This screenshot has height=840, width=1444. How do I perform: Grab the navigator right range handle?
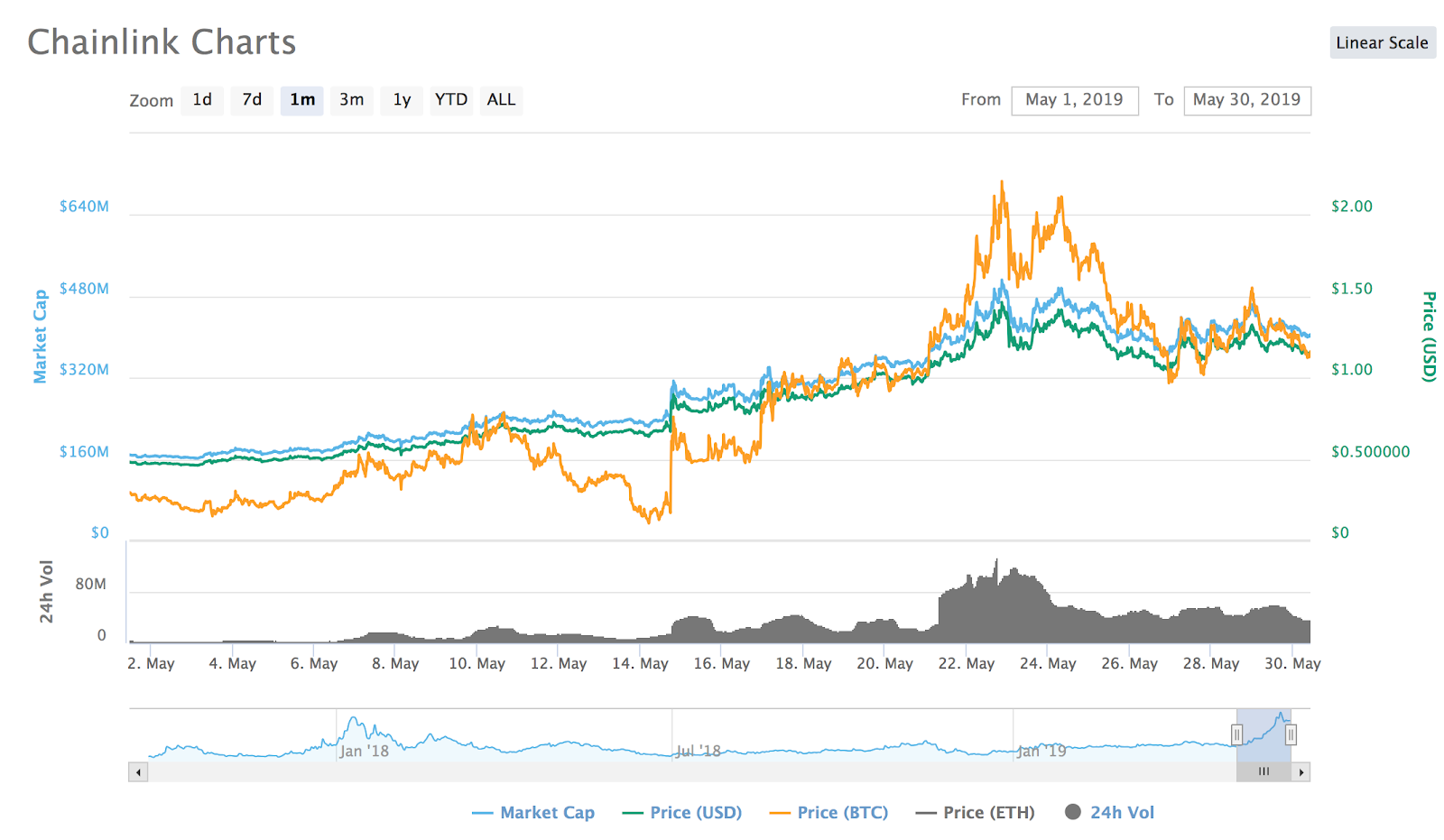pos(1291,735)
